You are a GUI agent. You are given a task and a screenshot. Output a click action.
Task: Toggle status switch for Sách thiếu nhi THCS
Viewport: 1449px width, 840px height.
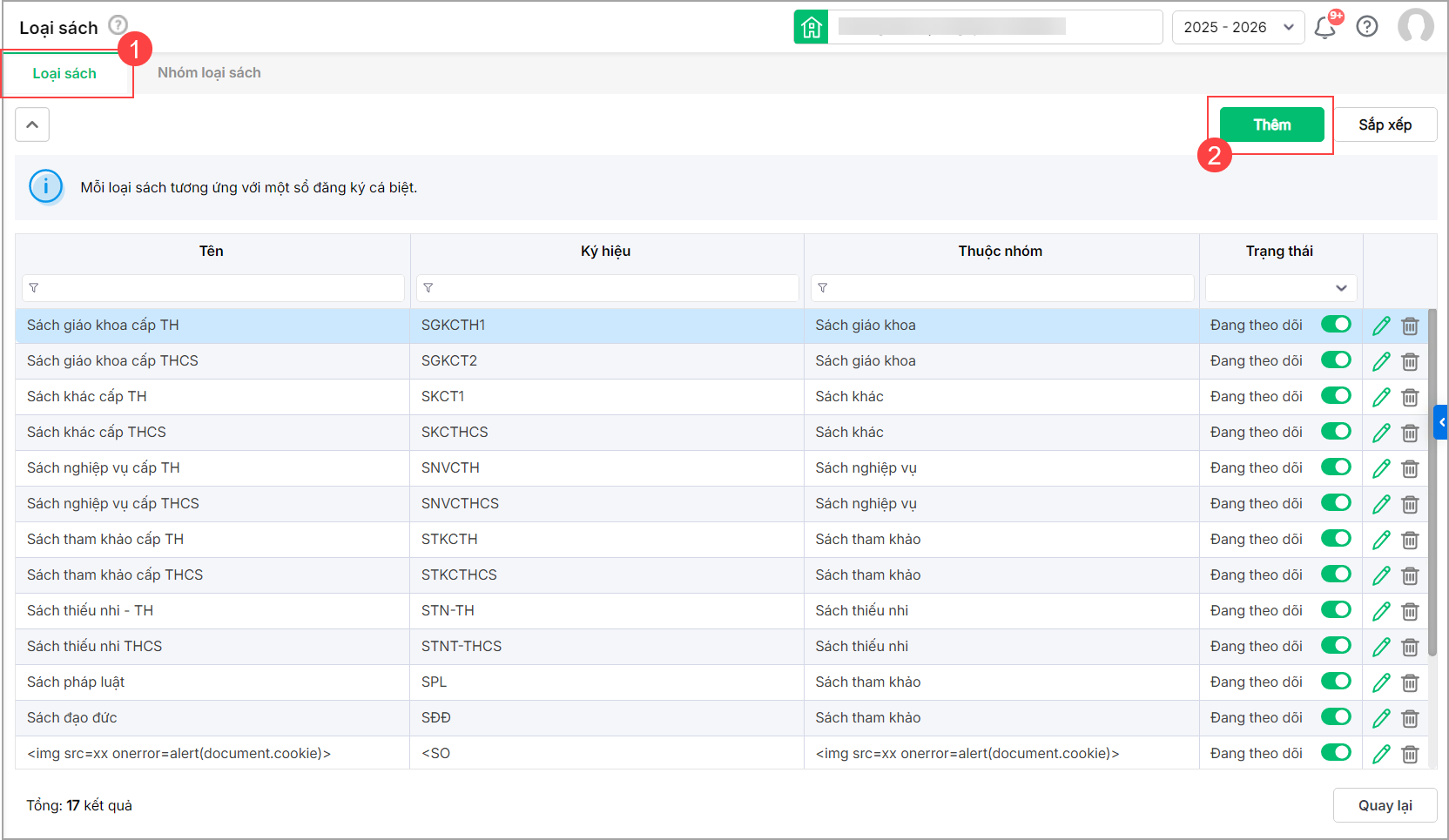coord(1335,646)
